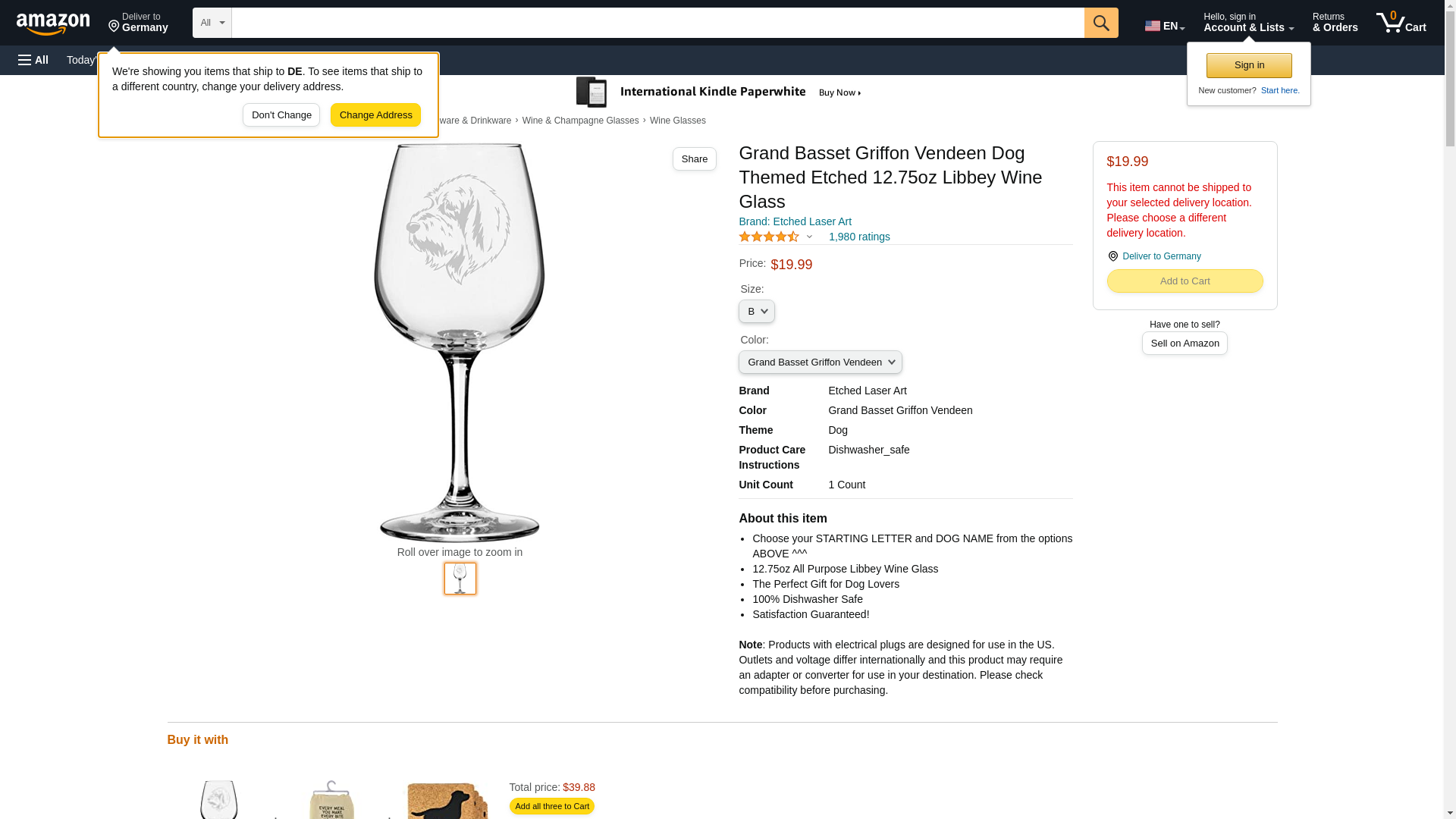Select the wine glass thumbnail image

click(x=460, y=579)
